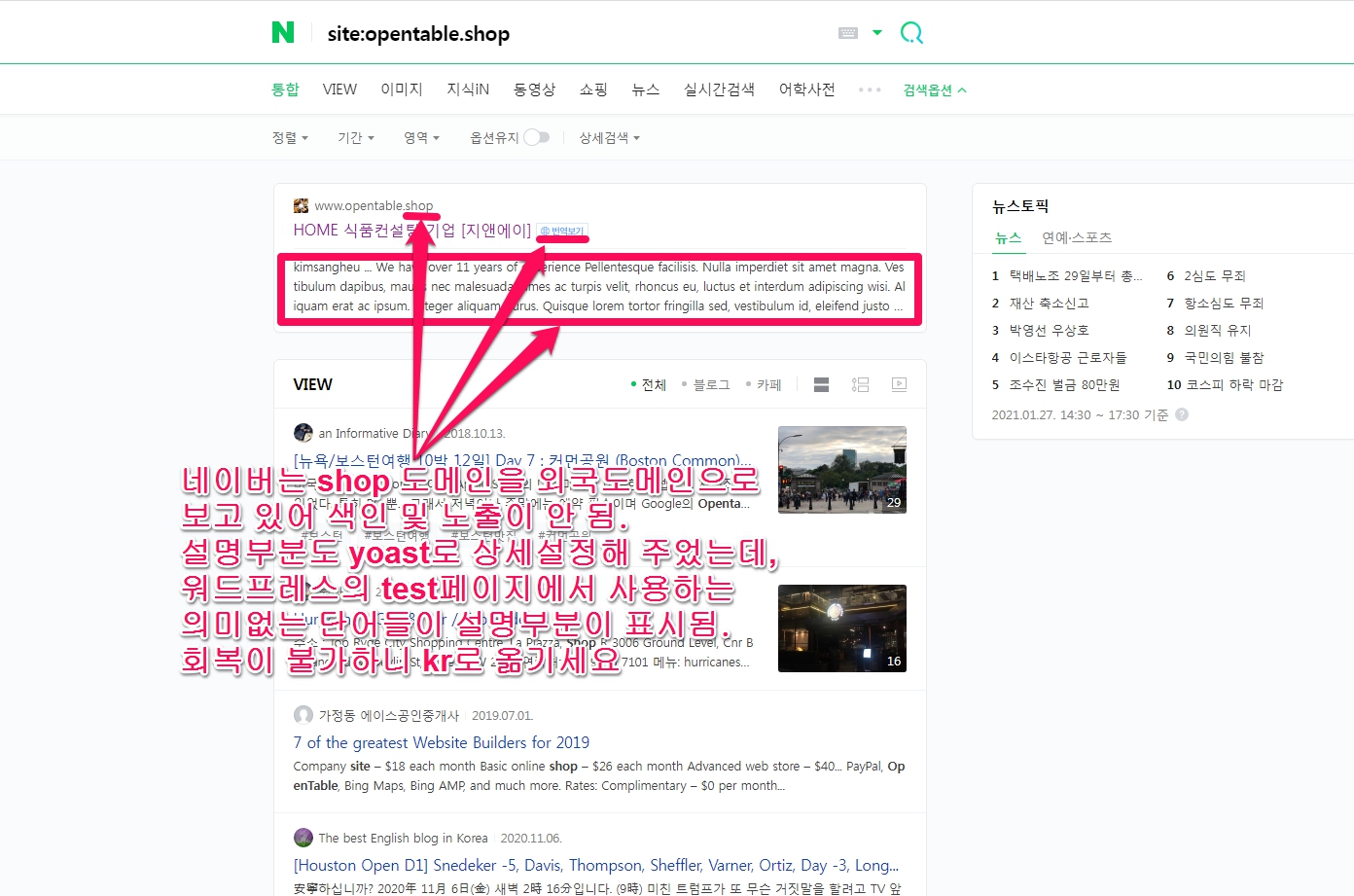
Task: Show more tabs via three dots
Action: [870, 90]
